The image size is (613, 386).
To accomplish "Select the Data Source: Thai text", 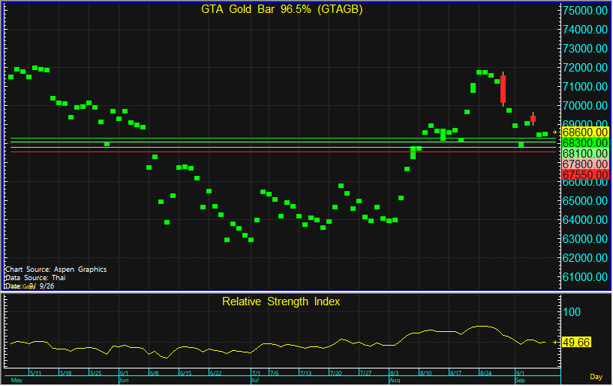I will click(x=35, y=278).
